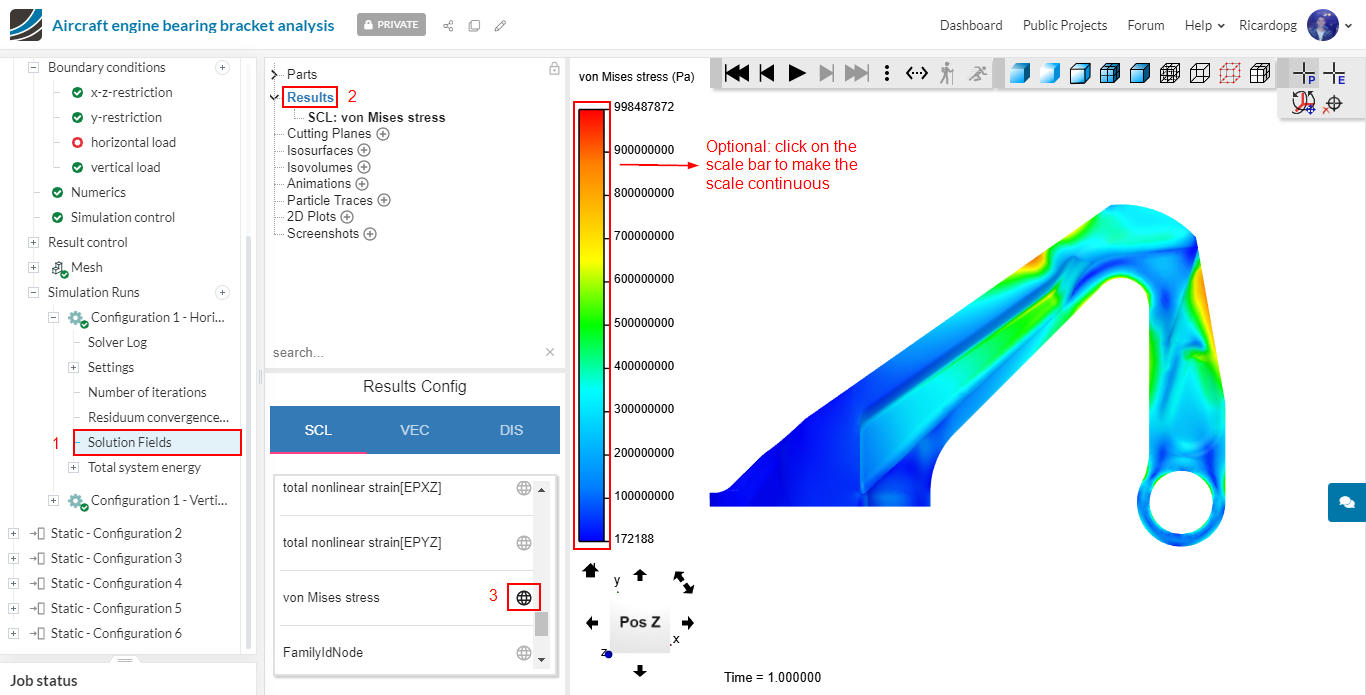Click the reset rotation center crosshair icon
This screenshot has width=1366, height=695.
[1332, 103]
